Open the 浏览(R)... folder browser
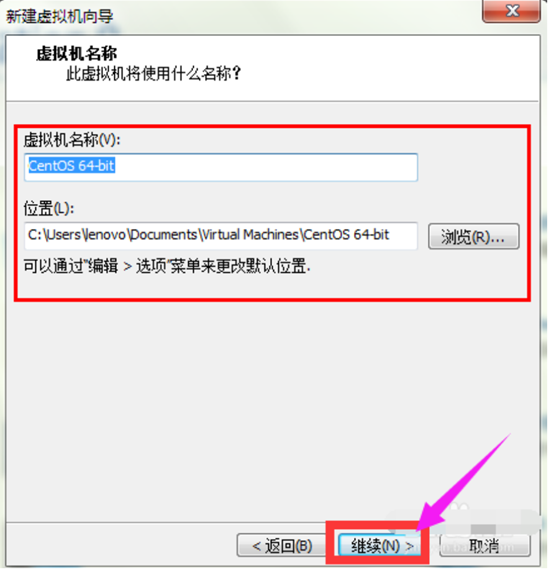Image resolution: width=554 pixels, height=570 pixels. click(474, 237)
